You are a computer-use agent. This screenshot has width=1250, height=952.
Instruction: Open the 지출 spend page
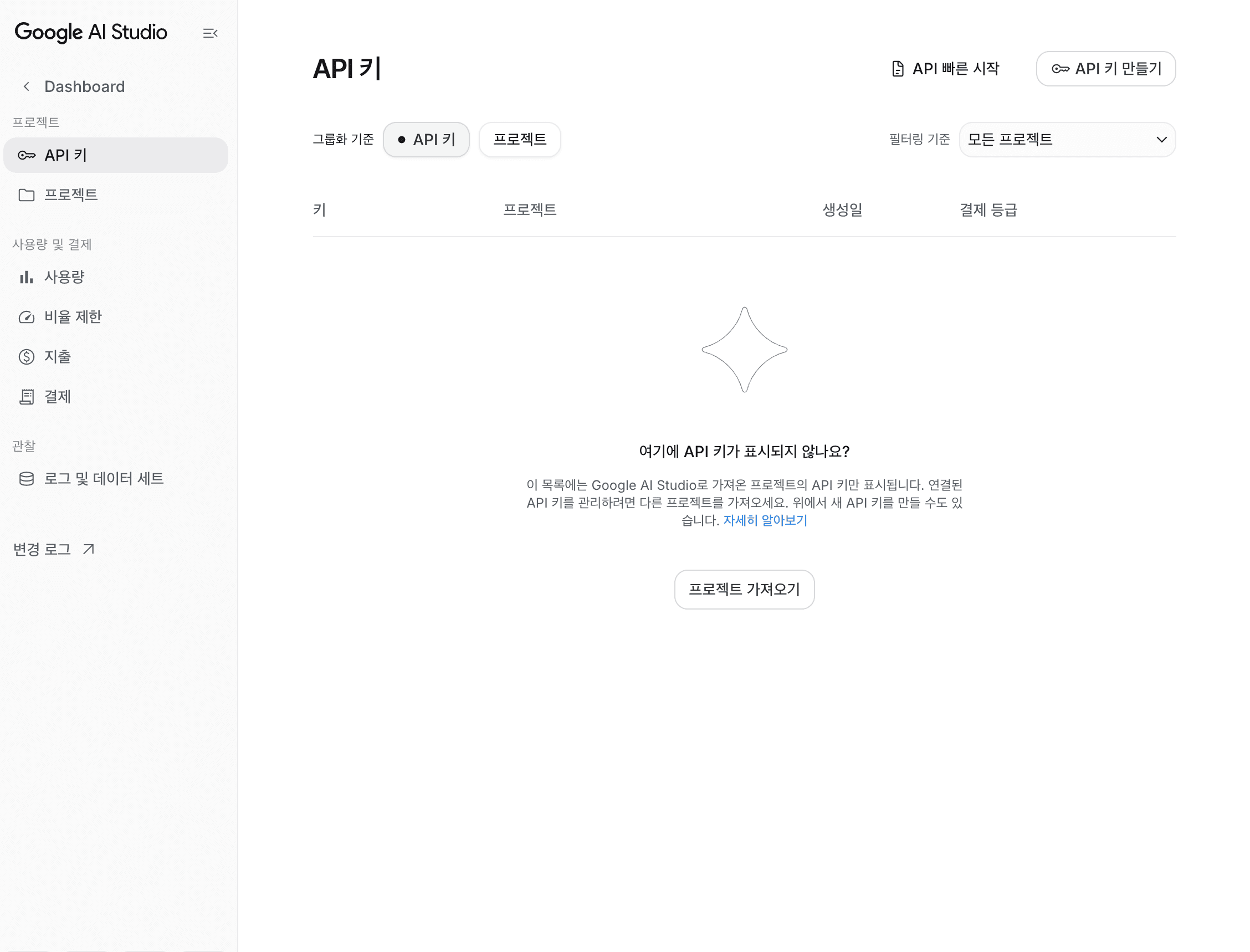(116, 357)
